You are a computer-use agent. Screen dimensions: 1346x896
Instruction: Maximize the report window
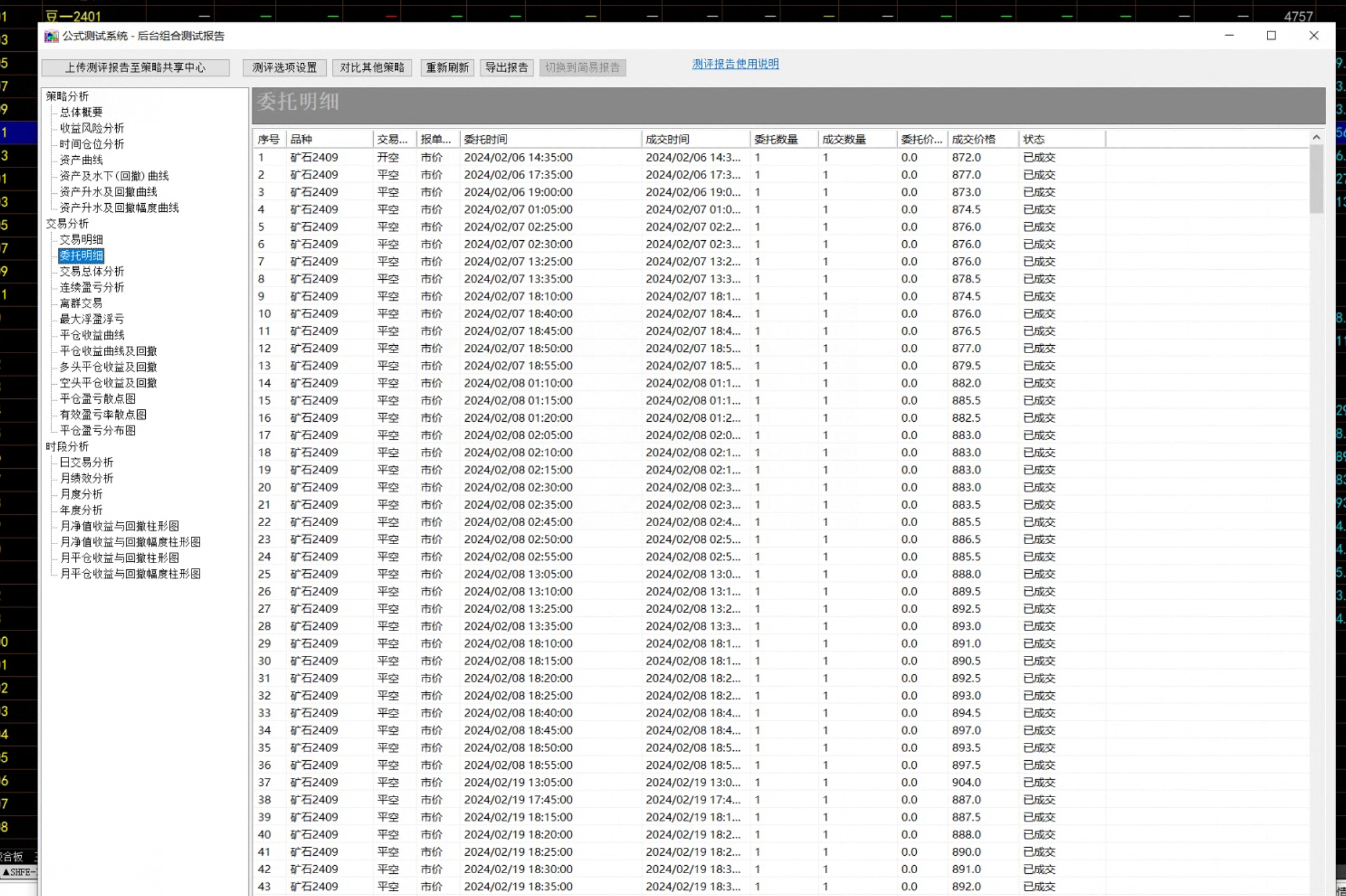(1271, 36)
